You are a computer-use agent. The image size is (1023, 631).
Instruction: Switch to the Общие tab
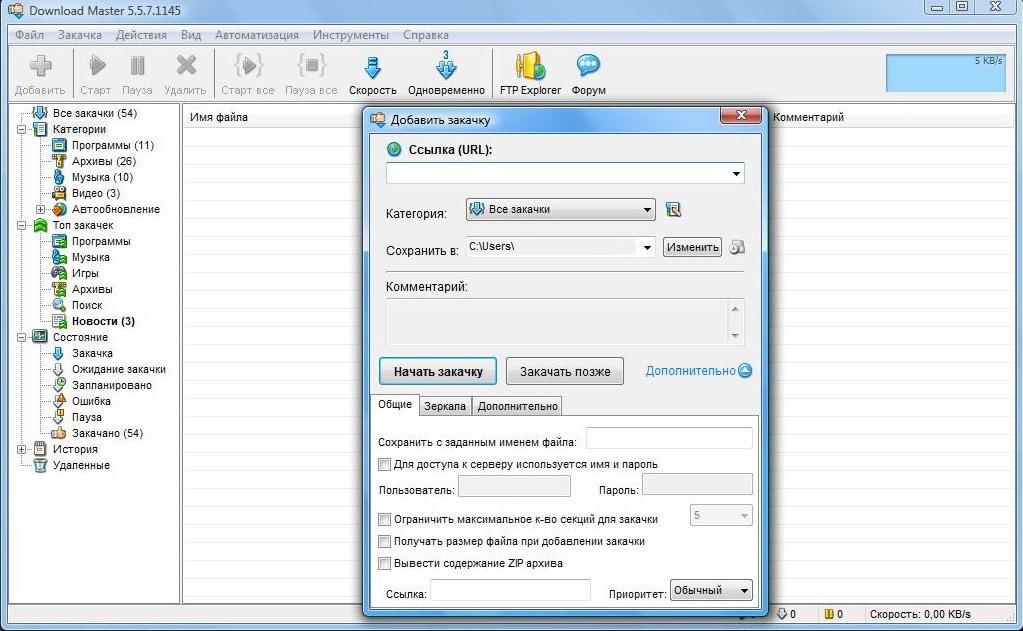coord(395,404)
